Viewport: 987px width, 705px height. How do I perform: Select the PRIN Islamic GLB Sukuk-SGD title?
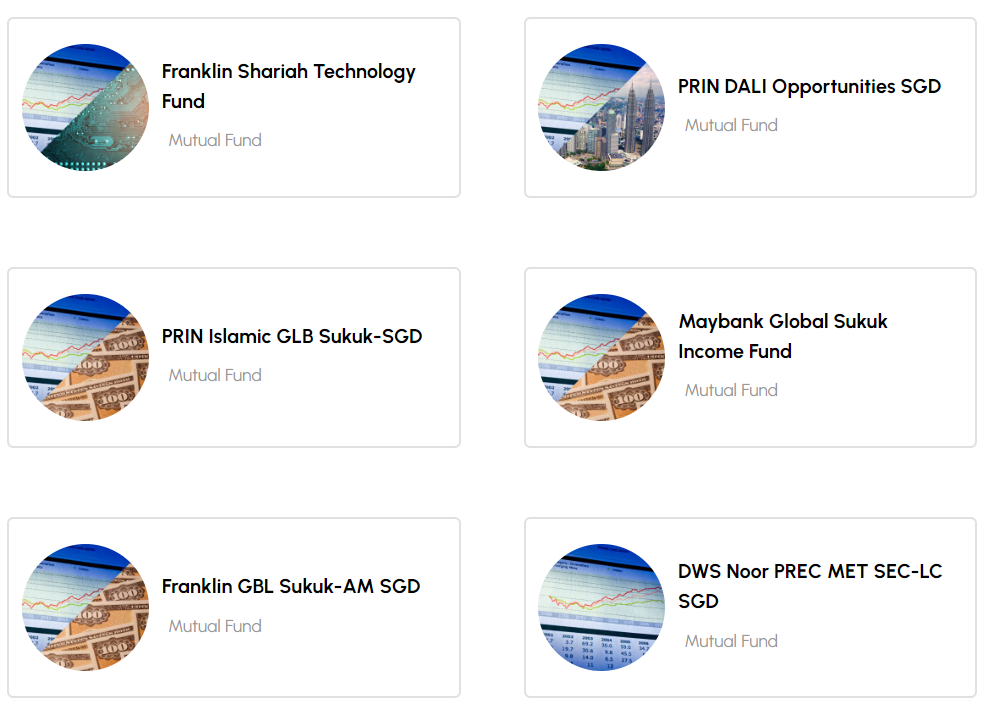pyautogui.click(x=292, y=336)
